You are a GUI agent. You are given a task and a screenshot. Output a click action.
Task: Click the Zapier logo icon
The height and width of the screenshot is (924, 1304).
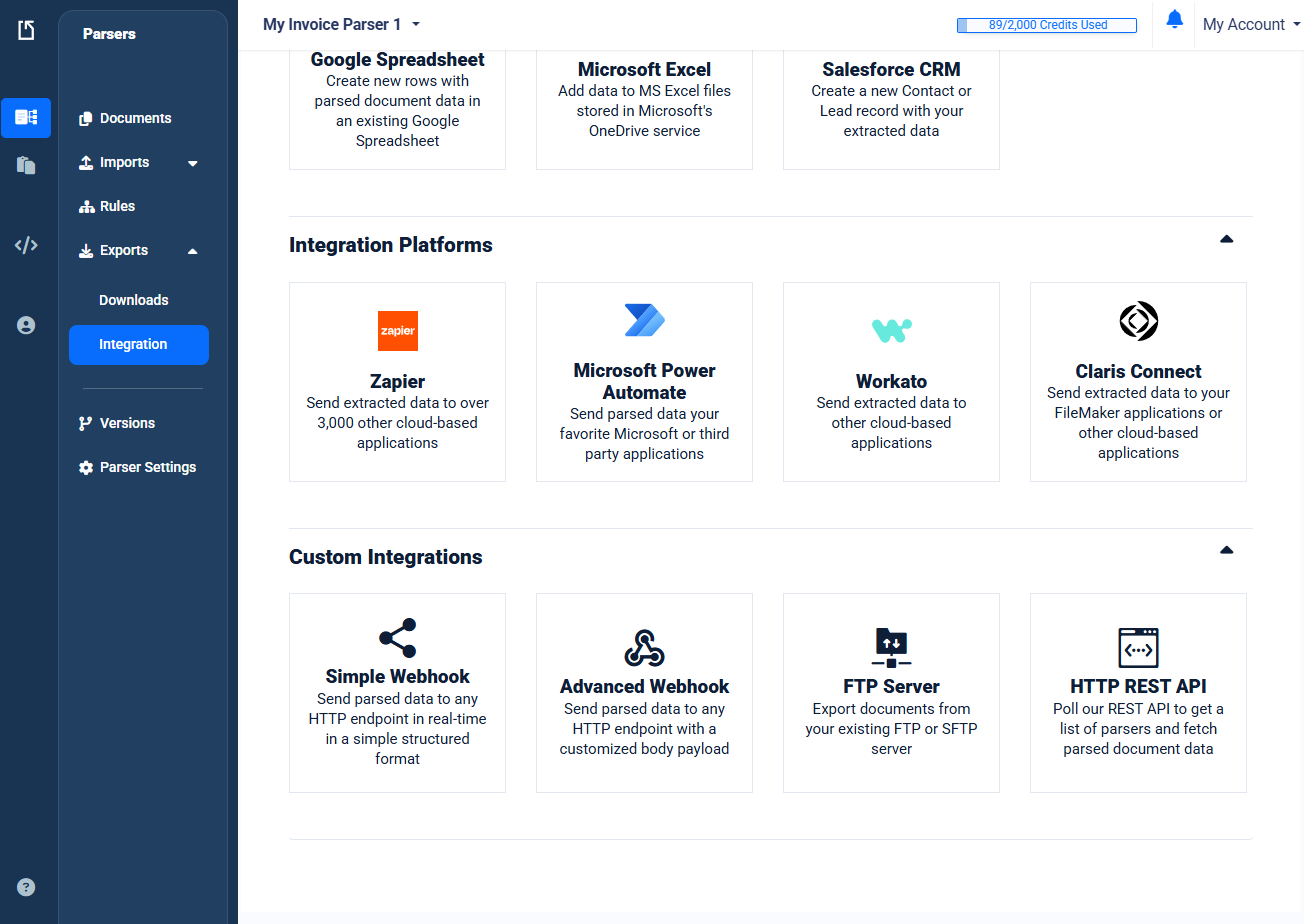(x=397, y=331)
